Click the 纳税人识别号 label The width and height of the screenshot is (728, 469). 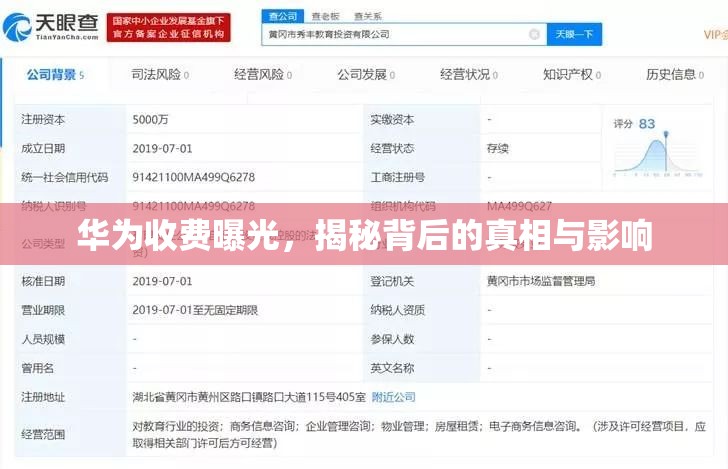[54, 206]
